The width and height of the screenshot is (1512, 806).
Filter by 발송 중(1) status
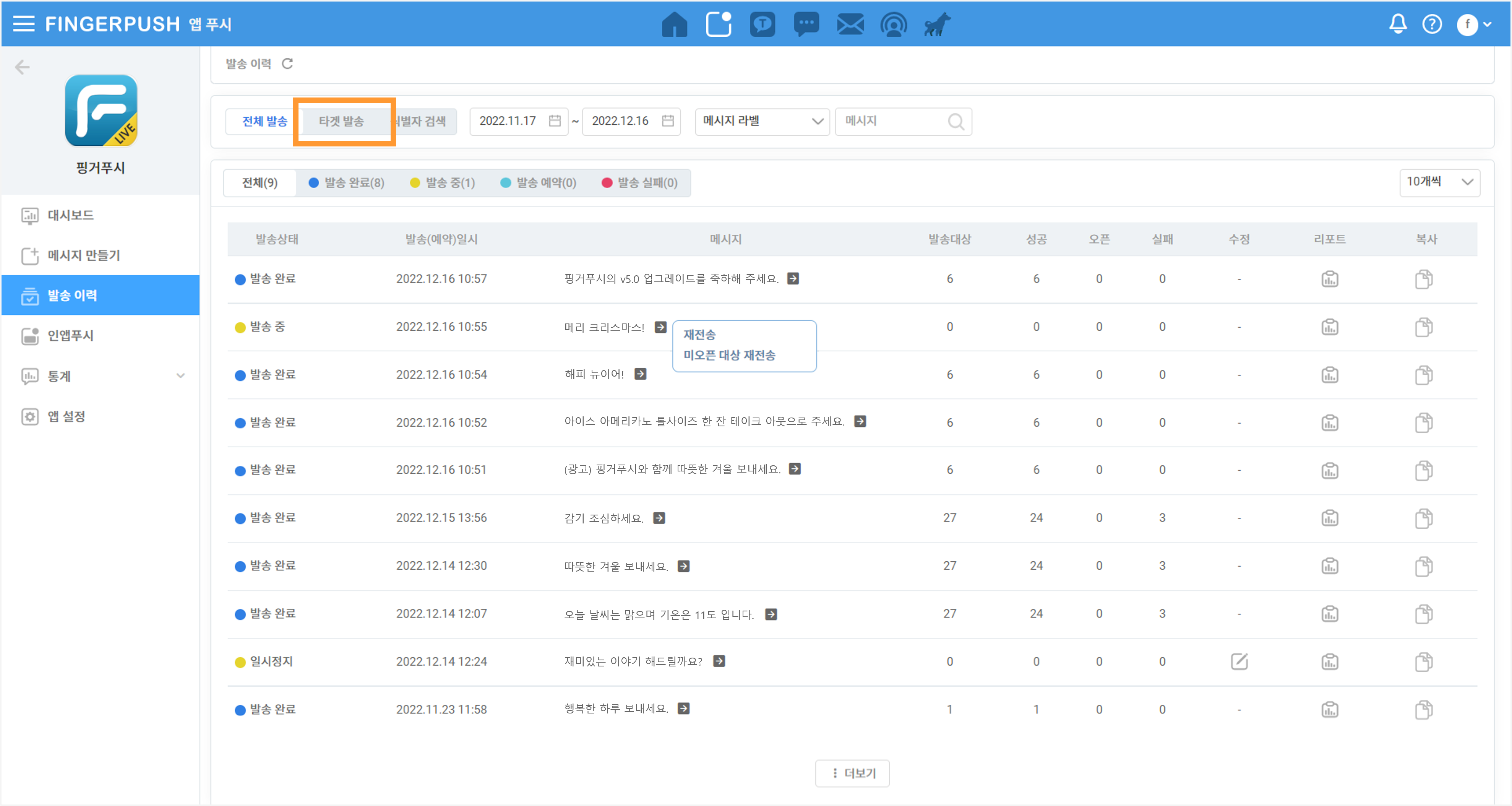pos(443,183)
